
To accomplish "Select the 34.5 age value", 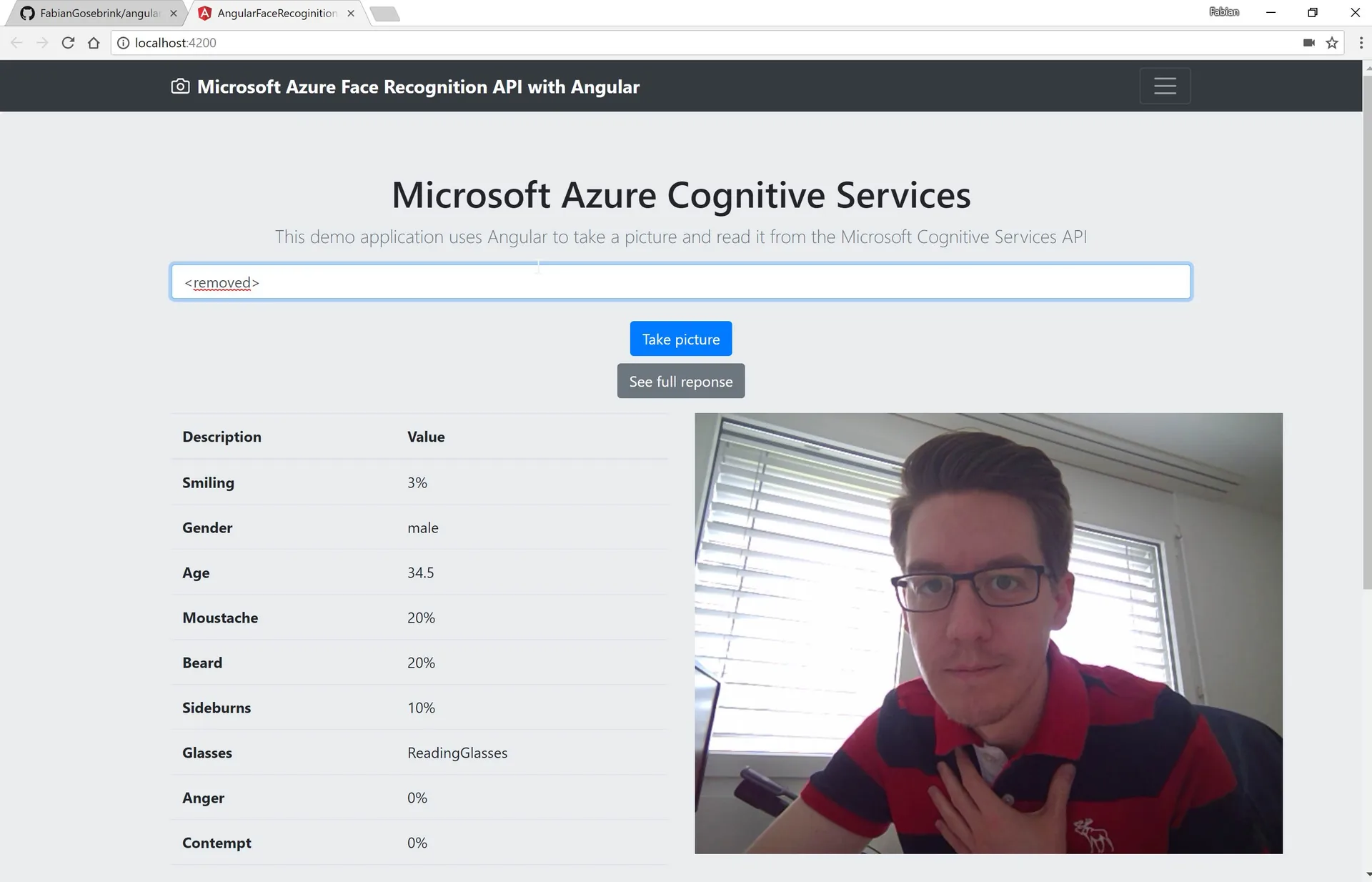I will (420, 573).
